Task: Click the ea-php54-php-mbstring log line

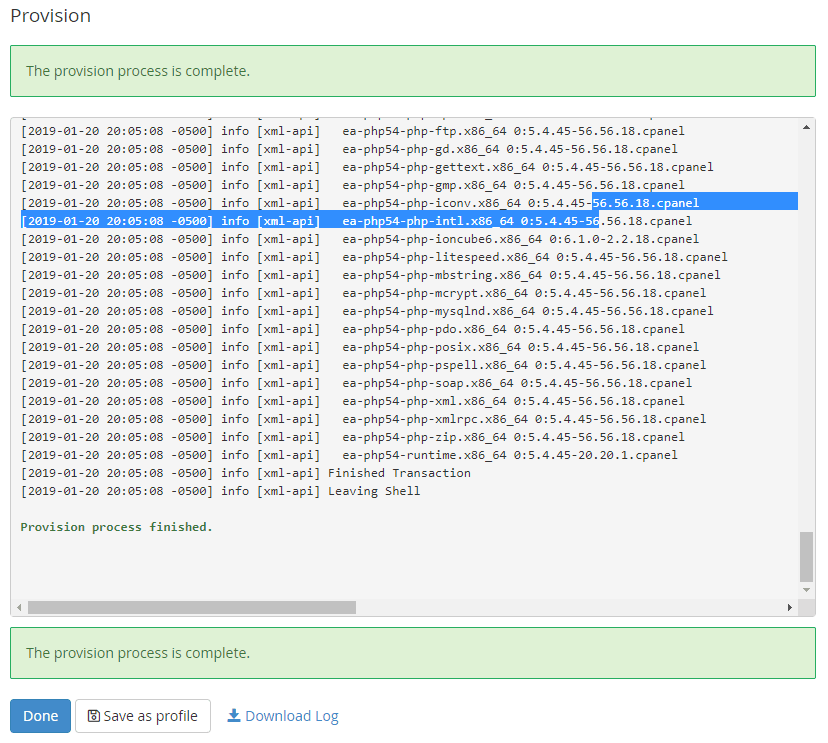Action: 371,275
